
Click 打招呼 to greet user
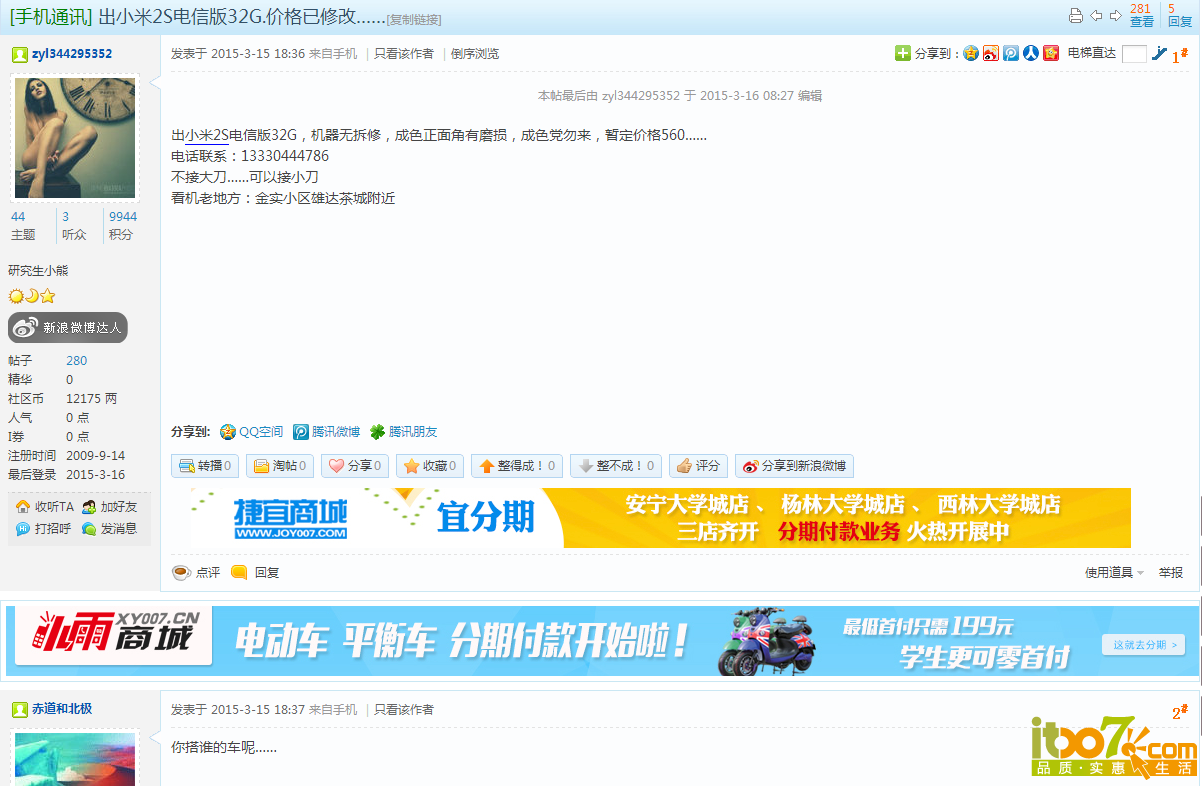coord(44,529)
